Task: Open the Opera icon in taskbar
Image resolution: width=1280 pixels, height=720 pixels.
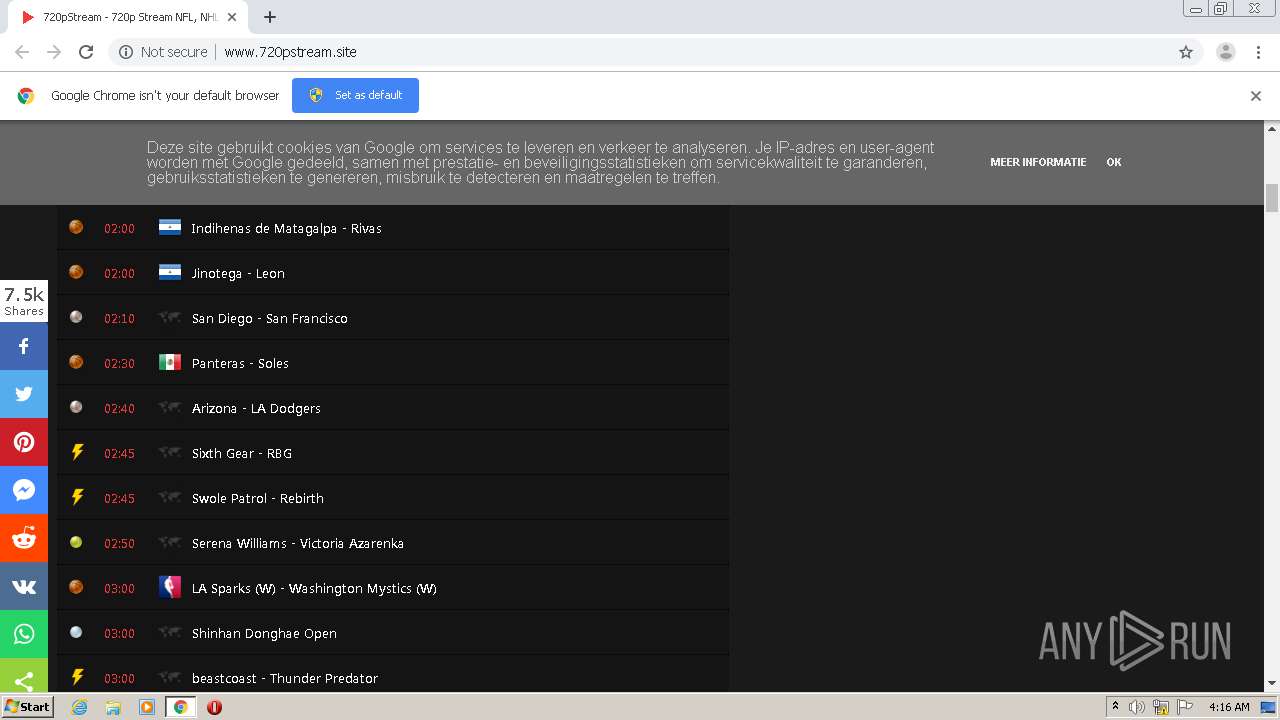Action: tap(214, 707)
